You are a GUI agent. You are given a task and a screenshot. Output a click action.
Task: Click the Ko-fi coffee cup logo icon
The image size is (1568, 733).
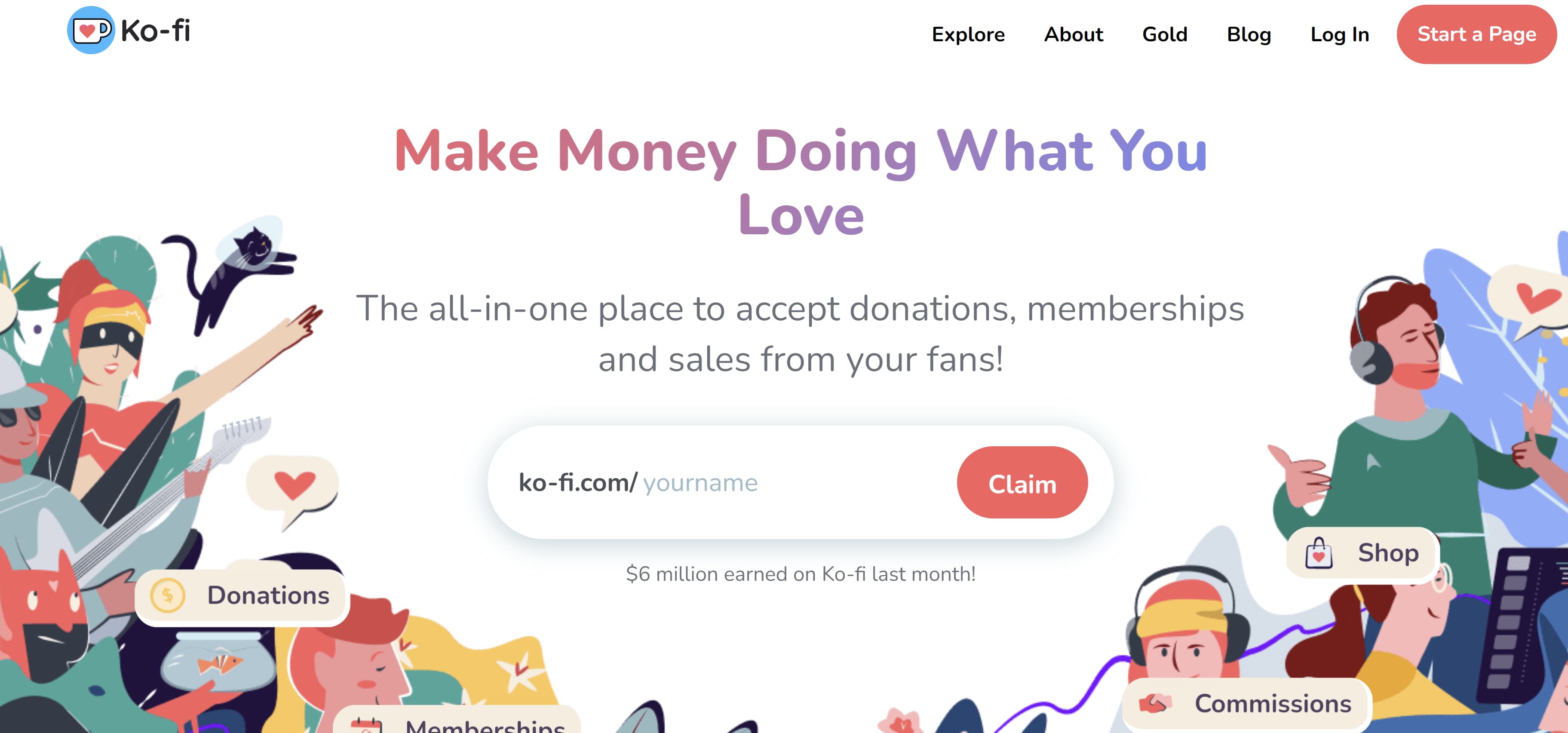click(x=91, y=30)
